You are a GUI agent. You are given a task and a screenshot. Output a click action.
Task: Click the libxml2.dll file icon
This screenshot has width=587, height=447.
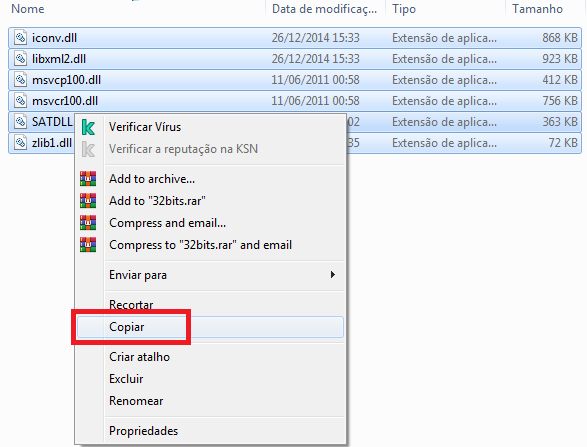pos(21,59)
